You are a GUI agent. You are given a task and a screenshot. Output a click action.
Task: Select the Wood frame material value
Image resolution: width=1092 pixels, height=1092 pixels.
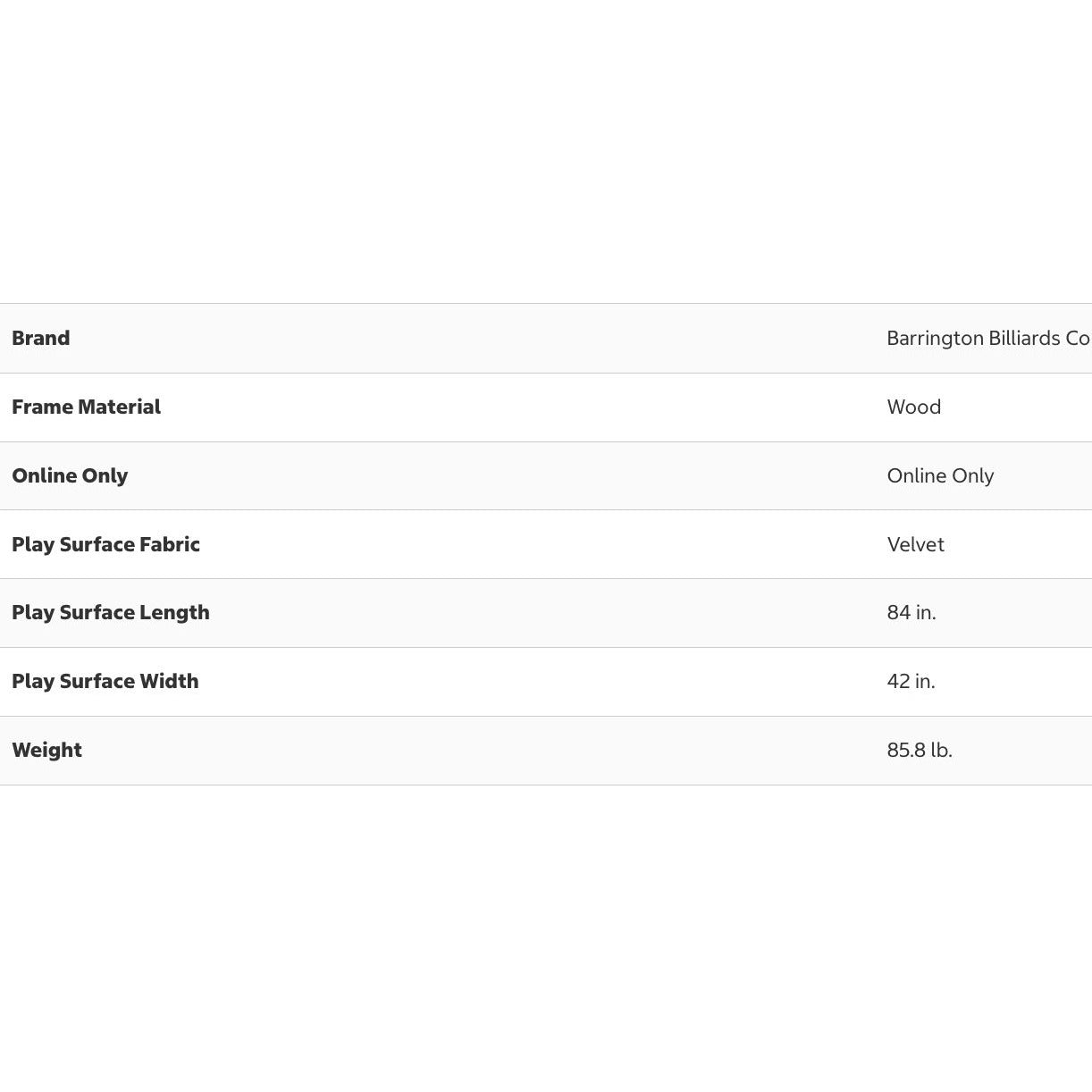pos(913,407)
